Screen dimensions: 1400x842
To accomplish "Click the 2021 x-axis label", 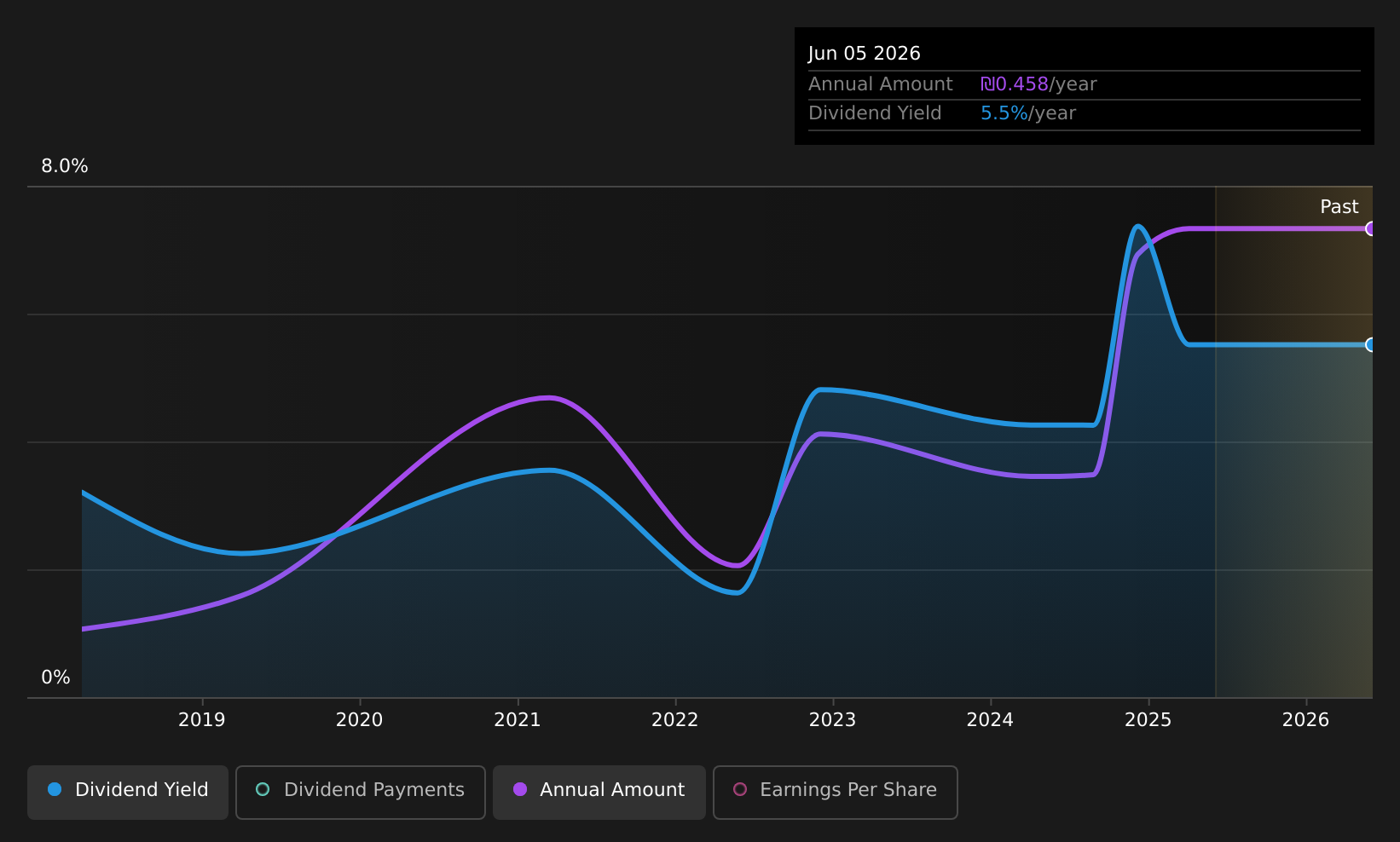I will 518,720.
